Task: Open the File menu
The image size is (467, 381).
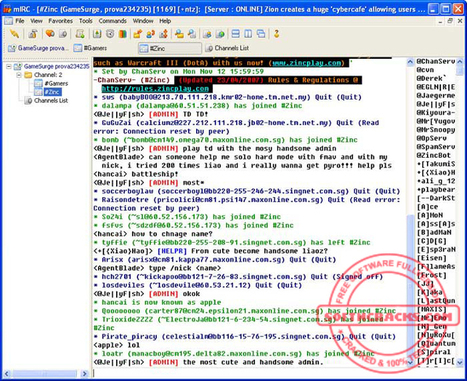Action: pos(20,21)
